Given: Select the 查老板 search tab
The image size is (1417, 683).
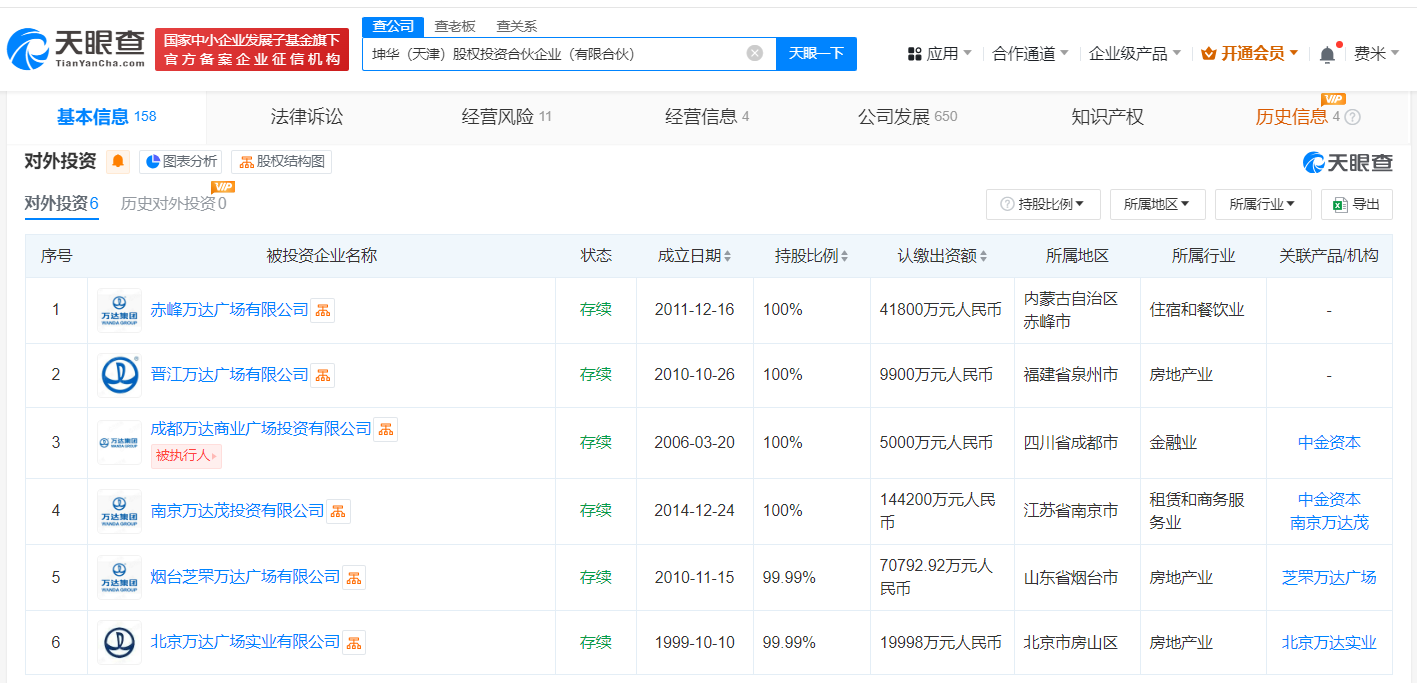Looking at the screenshot, I should [455, 26].
